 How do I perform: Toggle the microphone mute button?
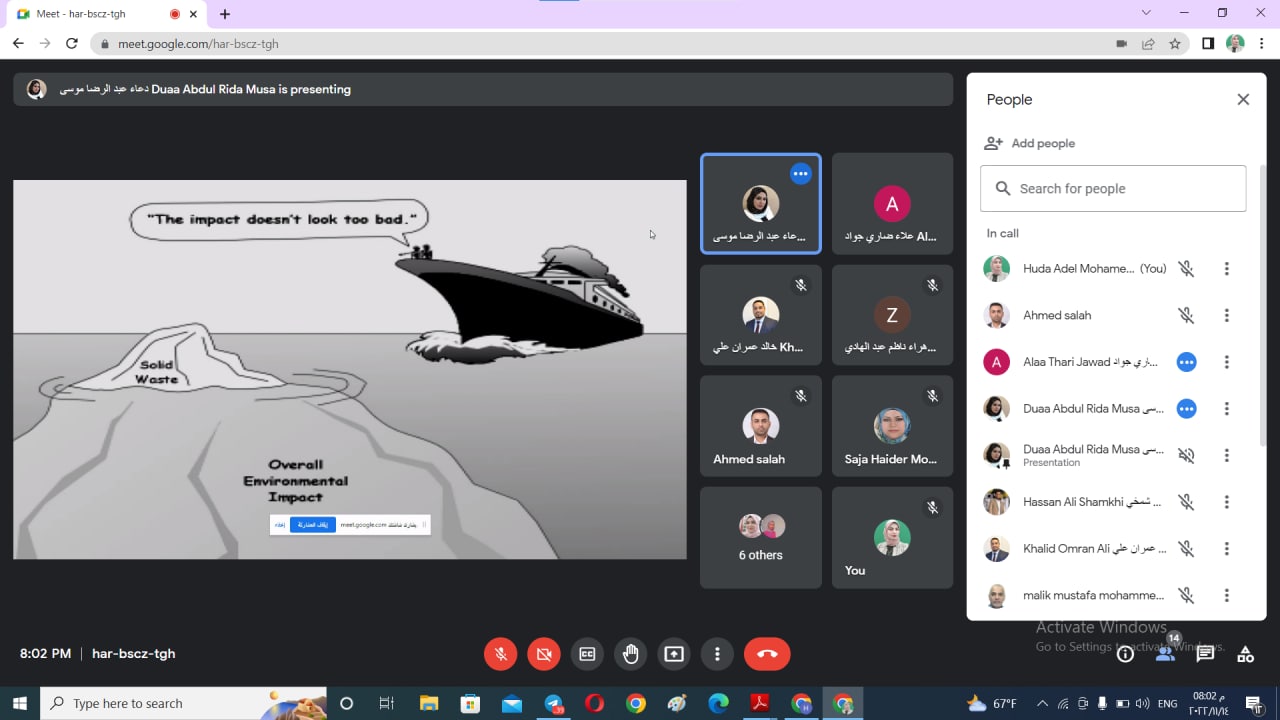501,654
